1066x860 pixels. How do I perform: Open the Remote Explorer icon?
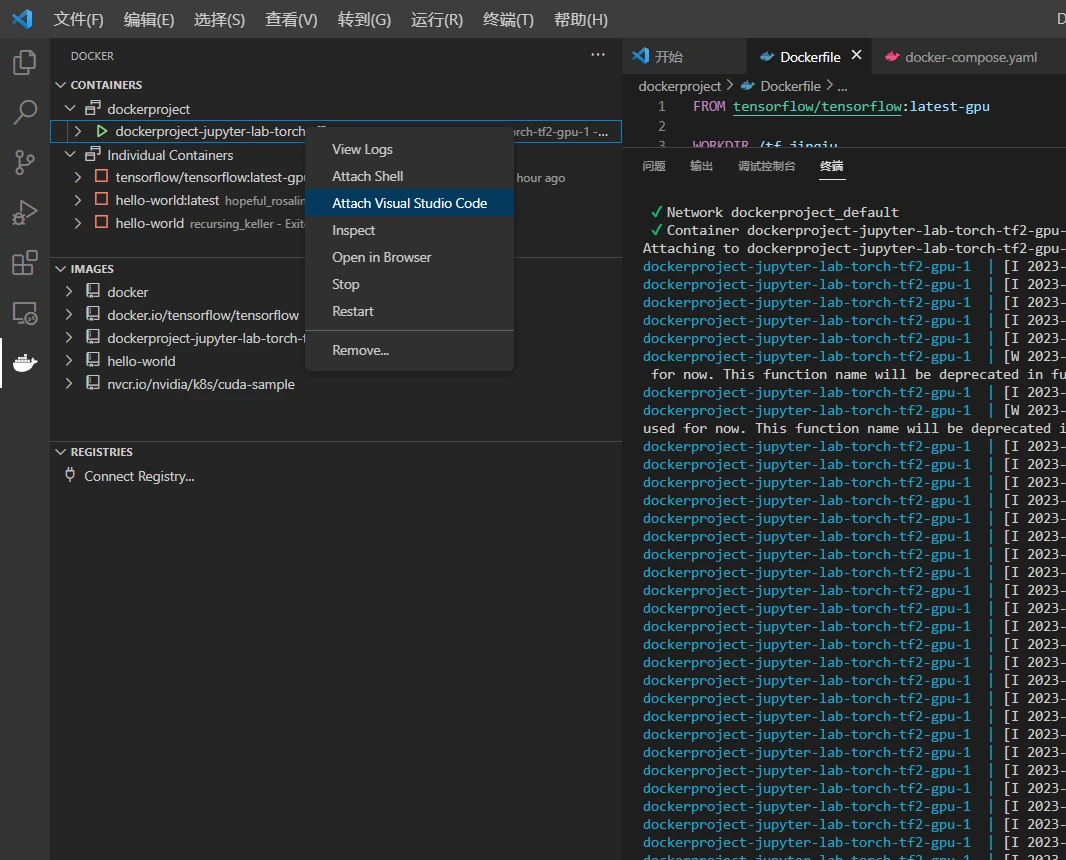pyautogui.click(x=24, y=313)
